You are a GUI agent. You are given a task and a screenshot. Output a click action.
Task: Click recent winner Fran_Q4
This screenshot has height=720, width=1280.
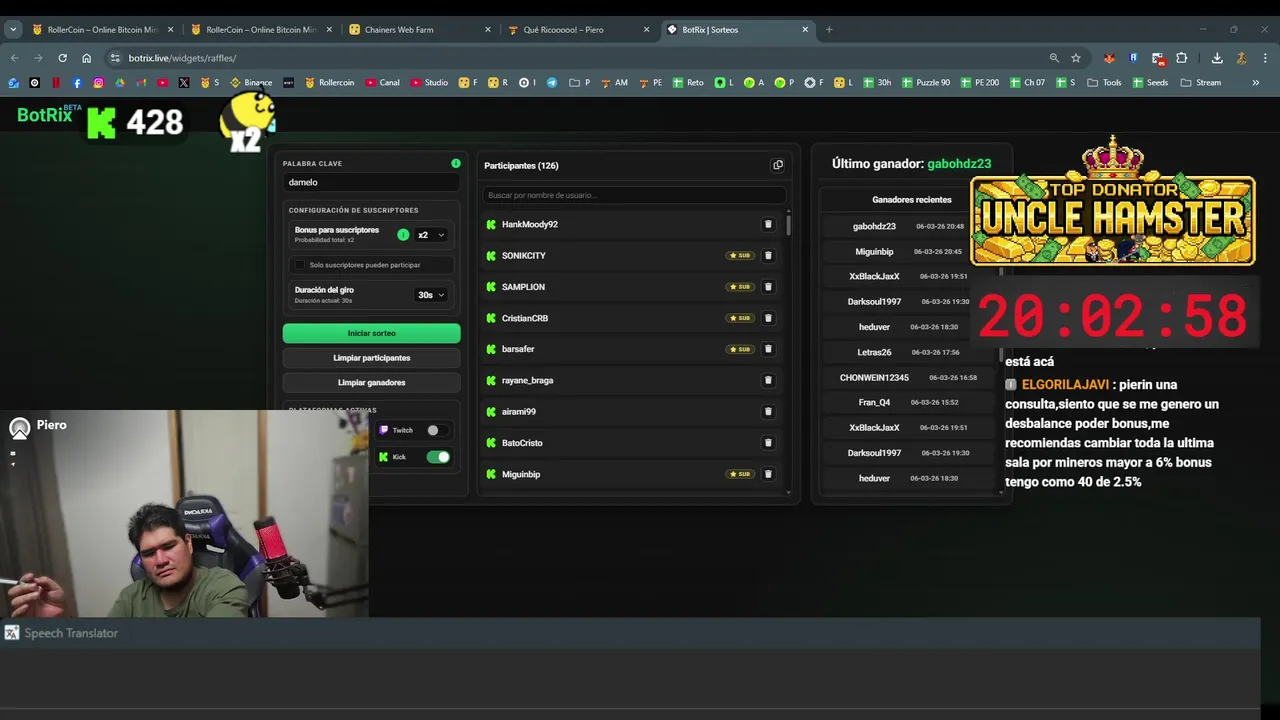click(x=874, y=402)
